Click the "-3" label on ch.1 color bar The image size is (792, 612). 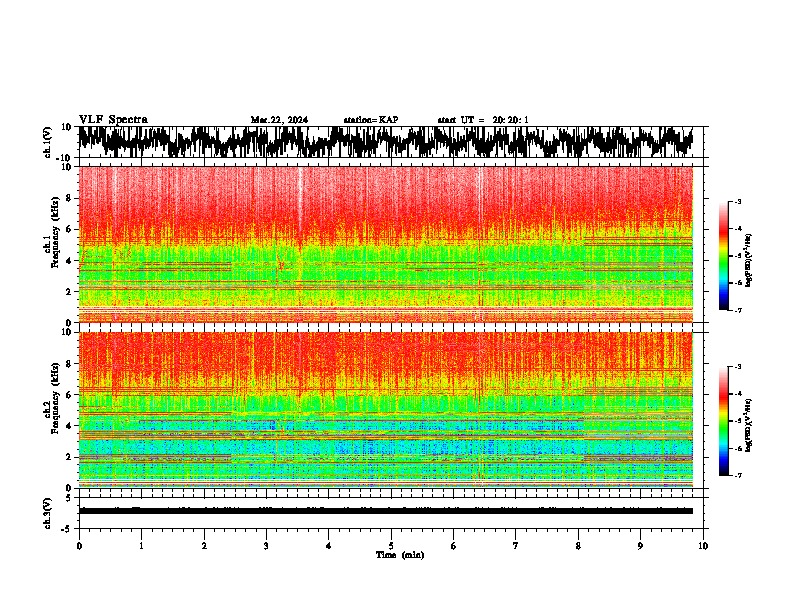[x=738, y=202]
